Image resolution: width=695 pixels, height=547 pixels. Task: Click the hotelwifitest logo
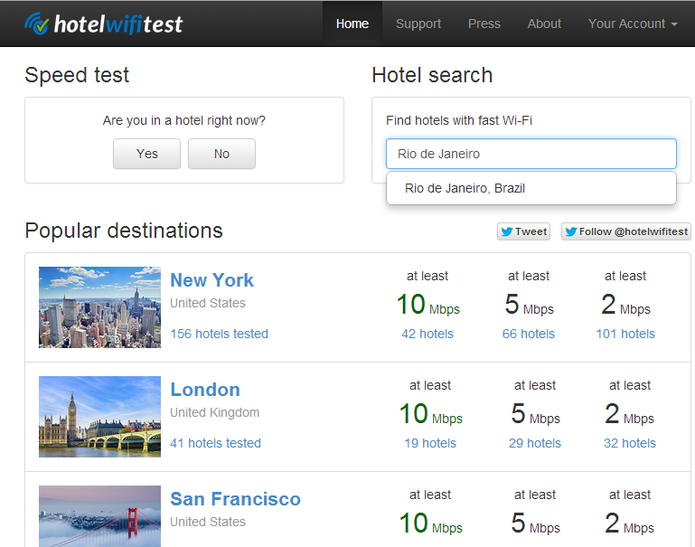pyautogui.click(x=103, y=23)
